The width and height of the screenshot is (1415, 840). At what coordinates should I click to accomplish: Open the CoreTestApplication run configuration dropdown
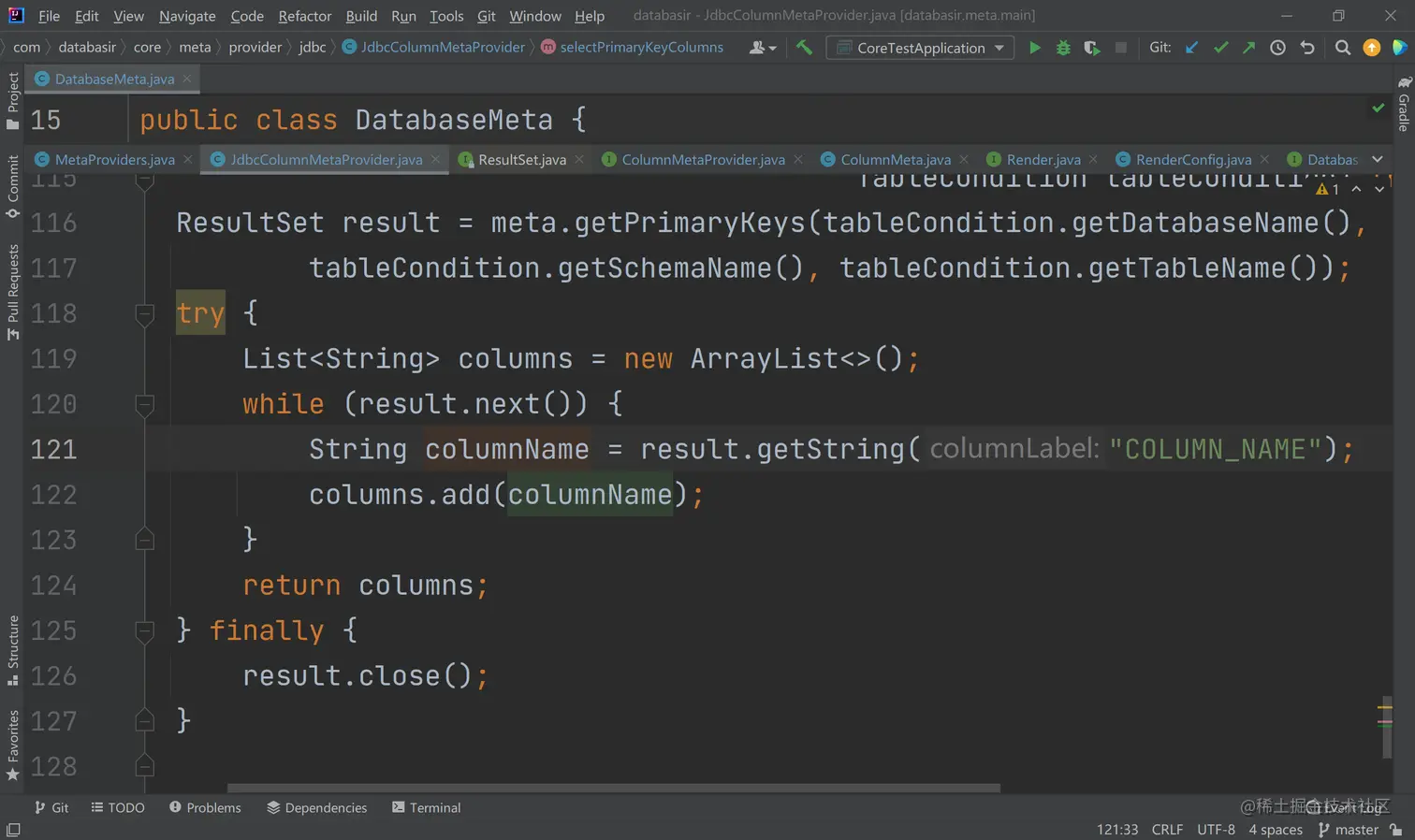tap(921, 47)
